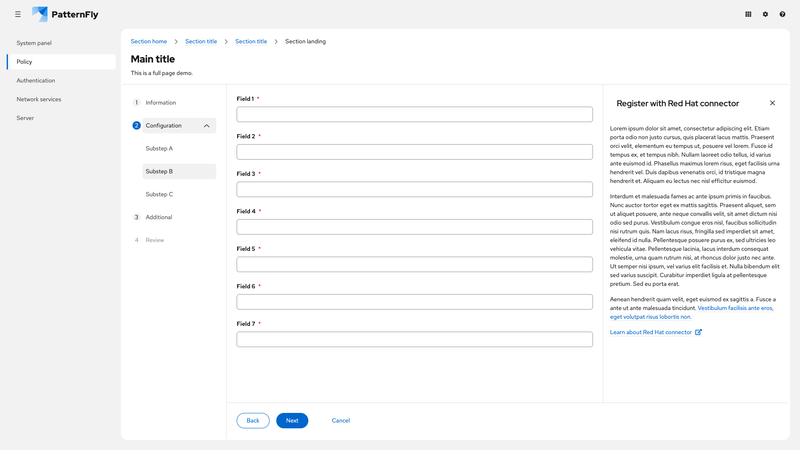Click step number 2 blue circle

[136, 126]
